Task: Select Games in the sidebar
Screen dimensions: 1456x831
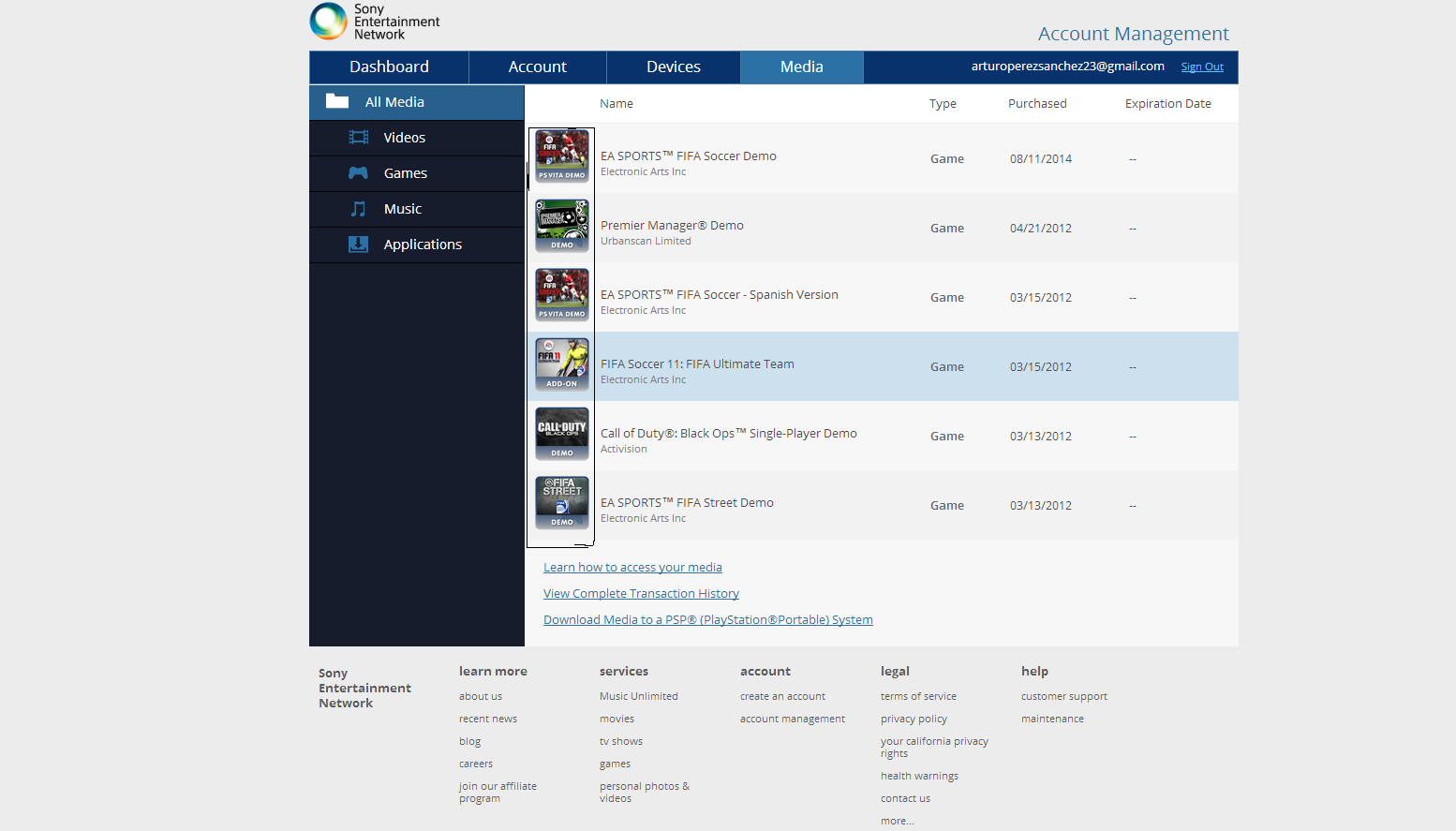Action: click(417, 173)
